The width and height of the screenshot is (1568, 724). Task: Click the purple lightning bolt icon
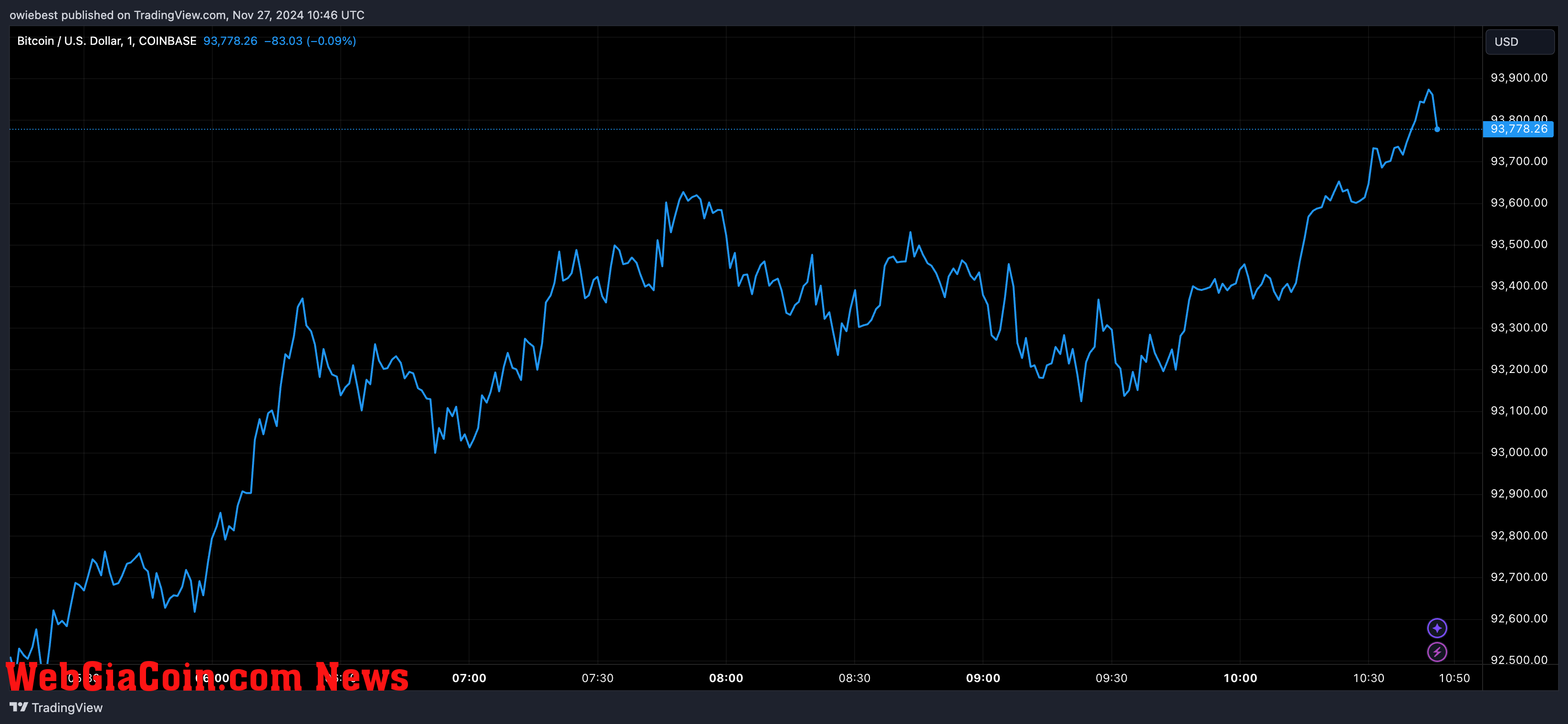click(1436, 652)
